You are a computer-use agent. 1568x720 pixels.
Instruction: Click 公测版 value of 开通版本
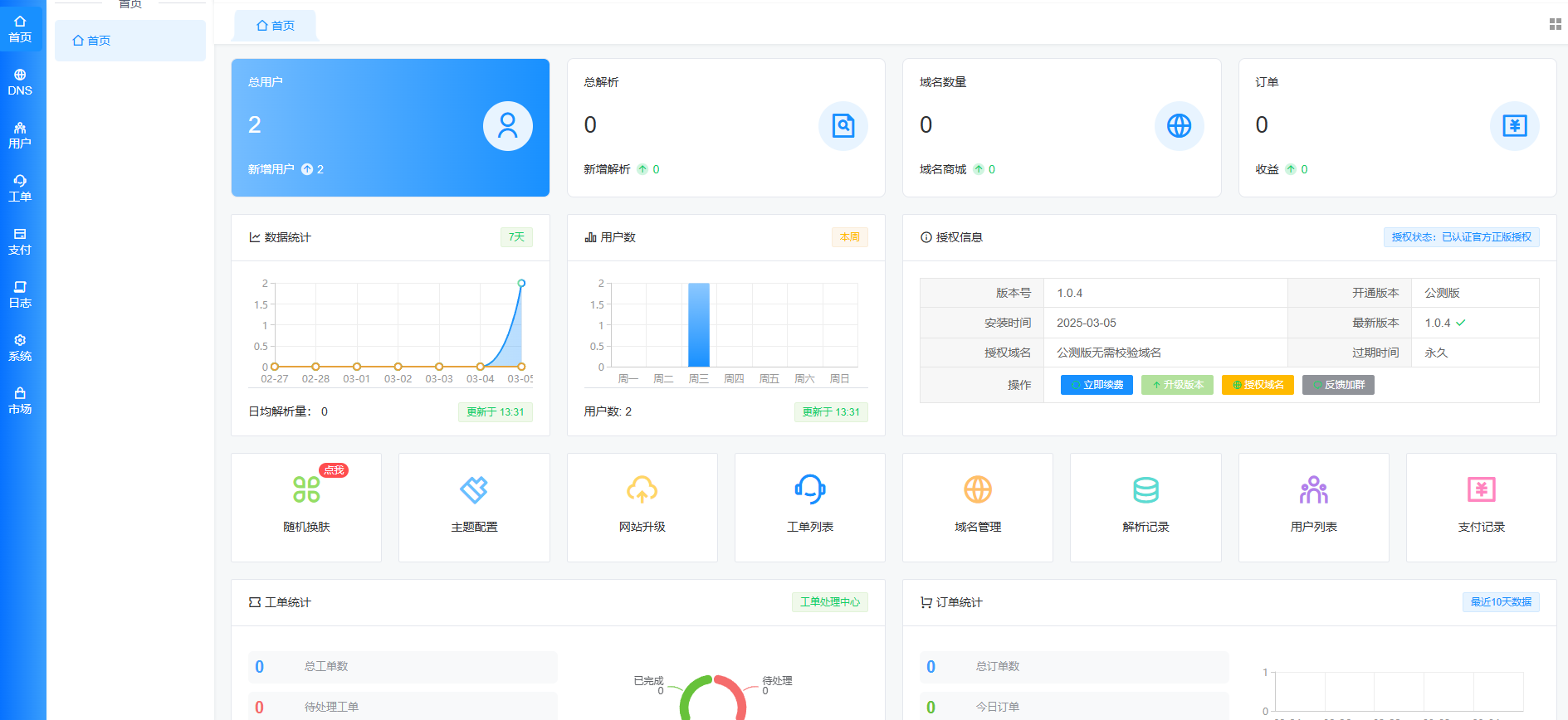pyautogui.click(x=1442, y=293)
